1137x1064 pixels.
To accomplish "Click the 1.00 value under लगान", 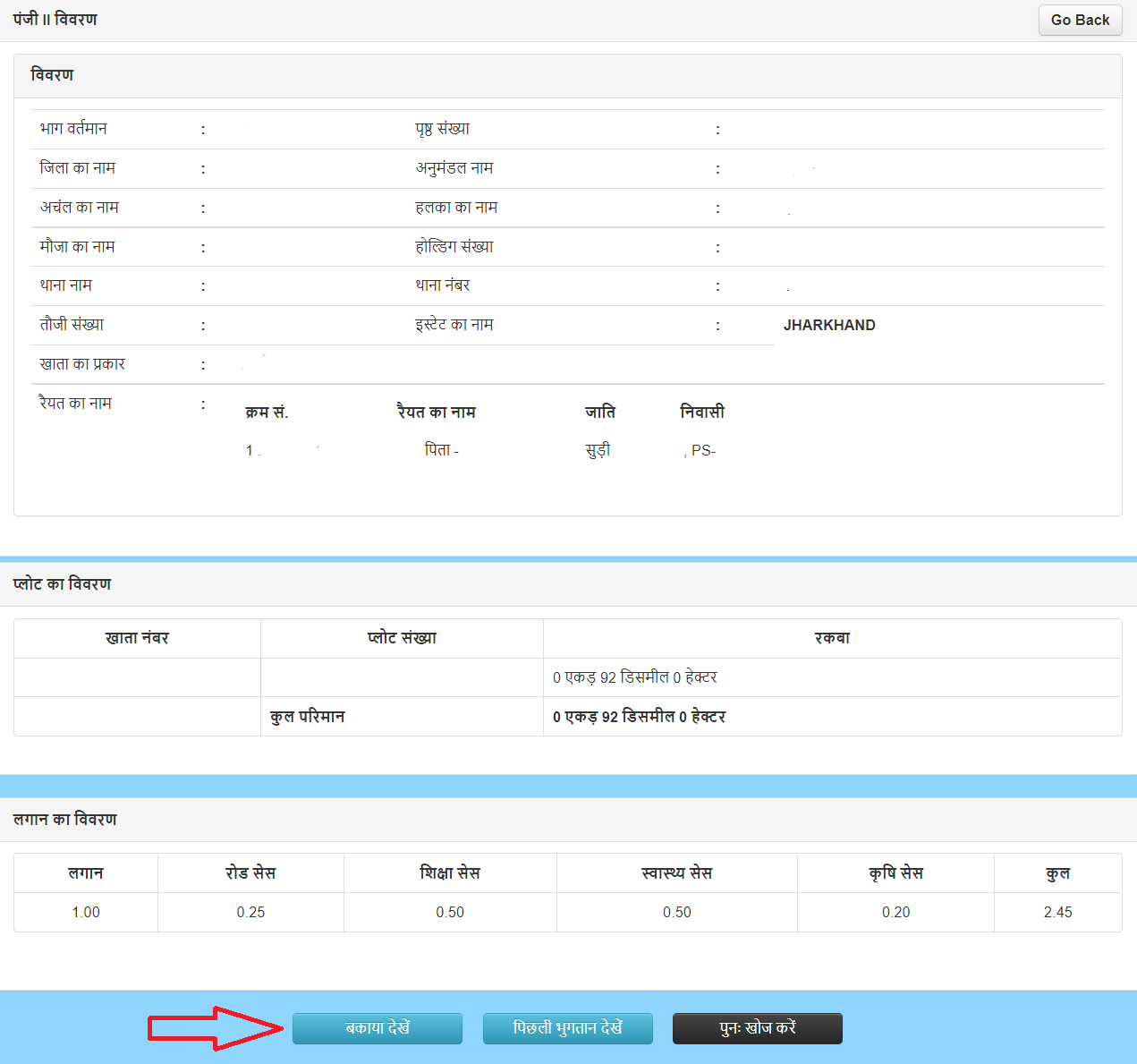I will [x=86, y=912].
